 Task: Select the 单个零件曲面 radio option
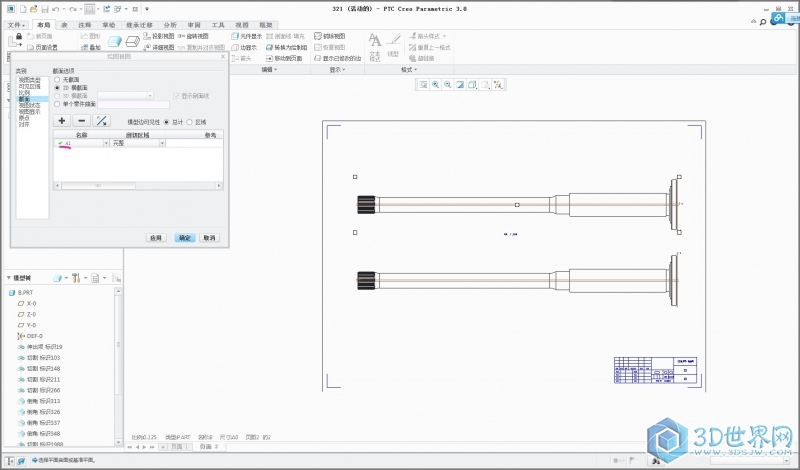57,104
